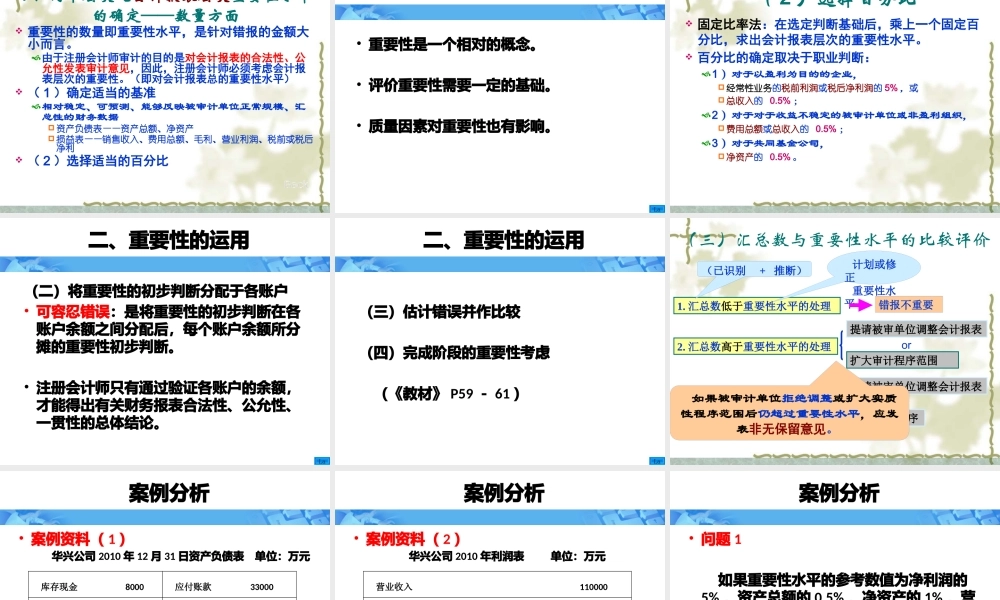
Task: Click the line 净资产的 0.5%。
Action: pyautogui.click(x=761, y=157)
